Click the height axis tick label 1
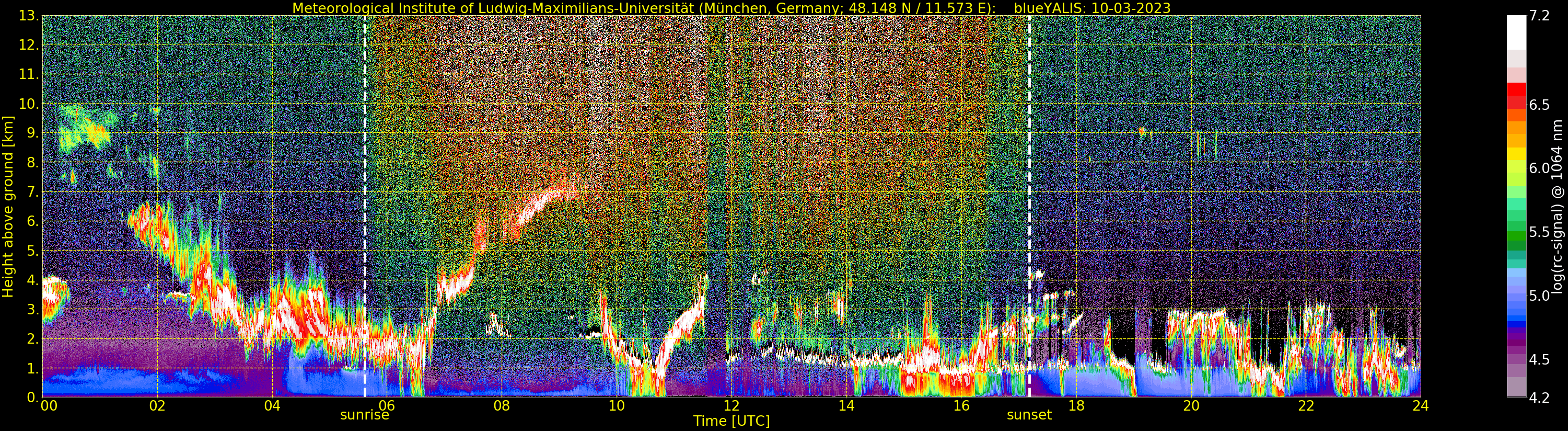 tap(32, 368)
